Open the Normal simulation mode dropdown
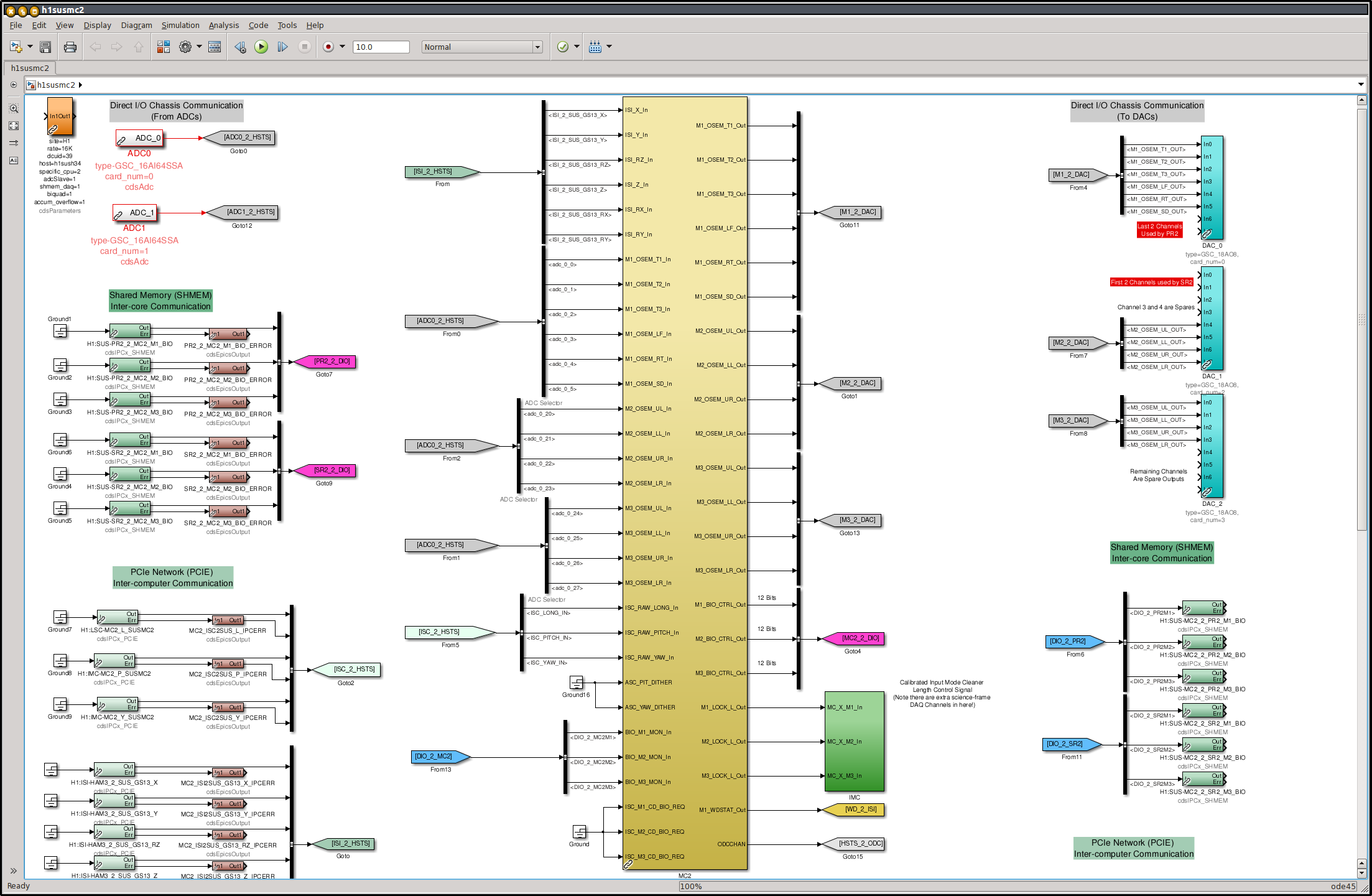The height and width of the screenshot is (896, 1372). click(482, 47)
